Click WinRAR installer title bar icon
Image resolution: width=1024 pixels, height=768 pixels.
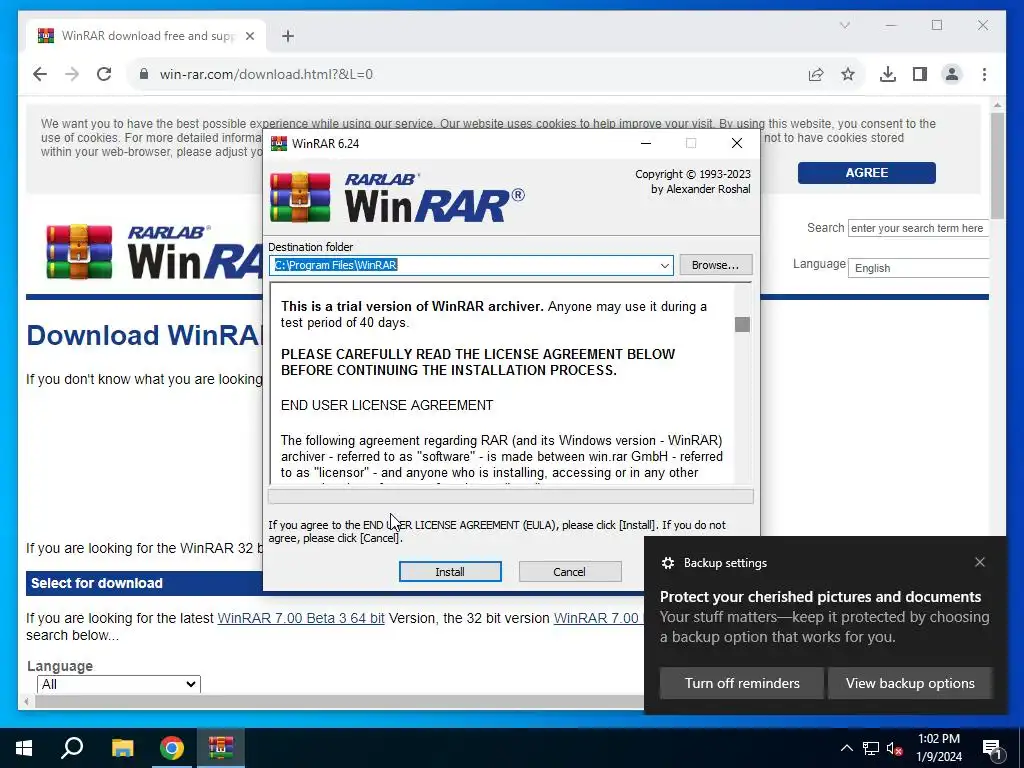click(279, 143)
